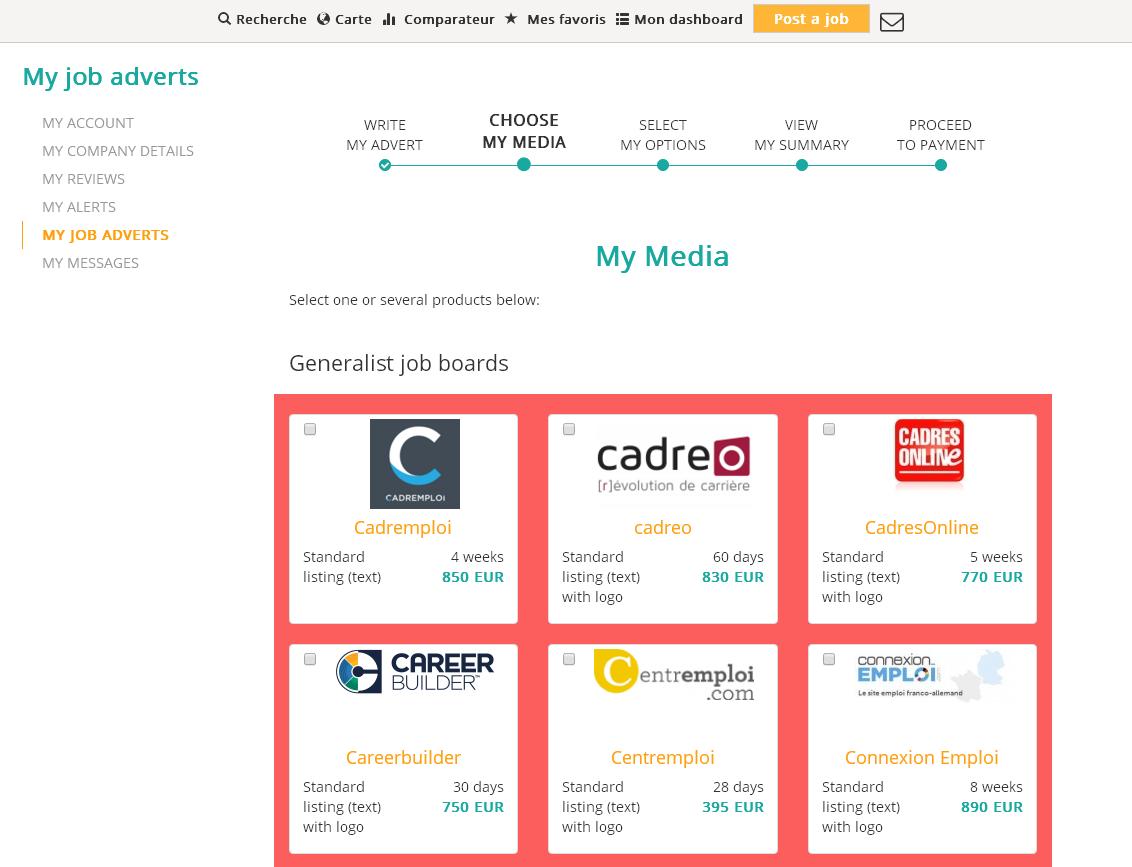Tick the Cadremploi checkbox
The height and width of the screenshot is (867, 1132).
click(x=310, y=430)
